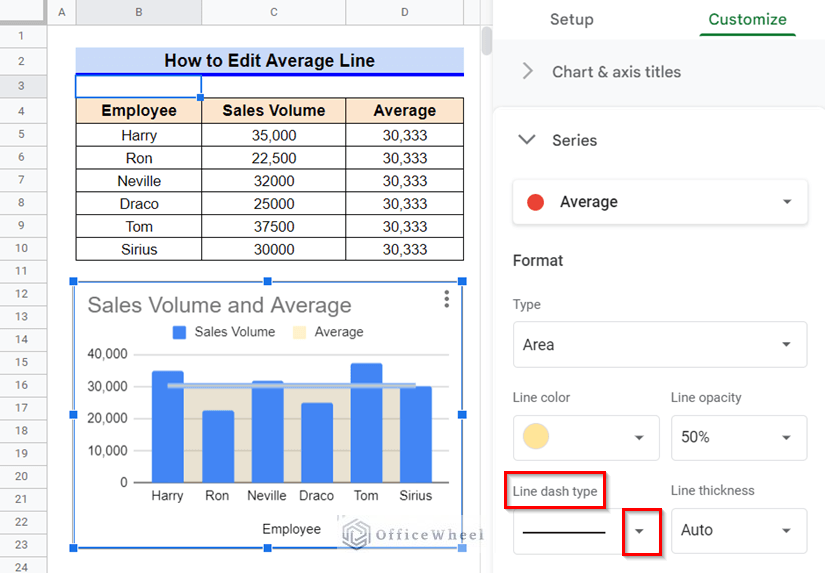Click the chart title Sales Volume and Average
The image size is (825, 573).
[x=219, y=305]
